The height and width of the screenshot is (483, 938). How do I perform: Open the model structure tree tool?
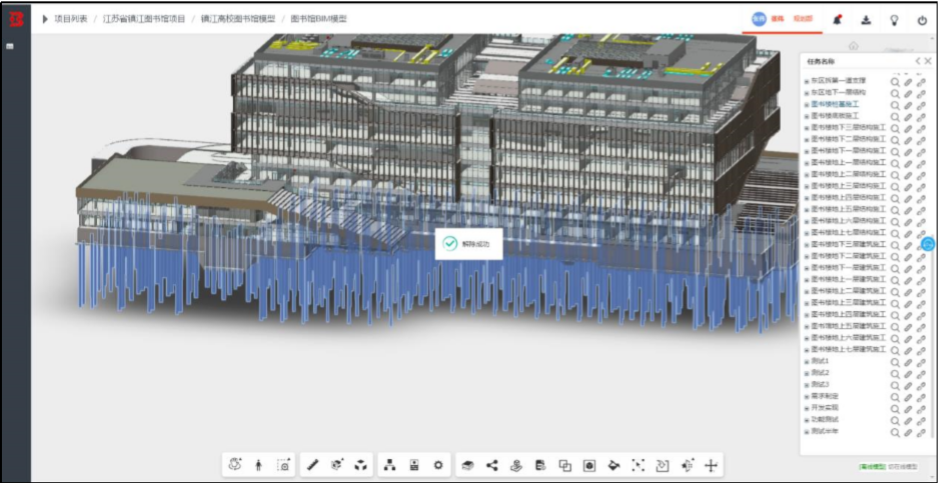point(389,465)
